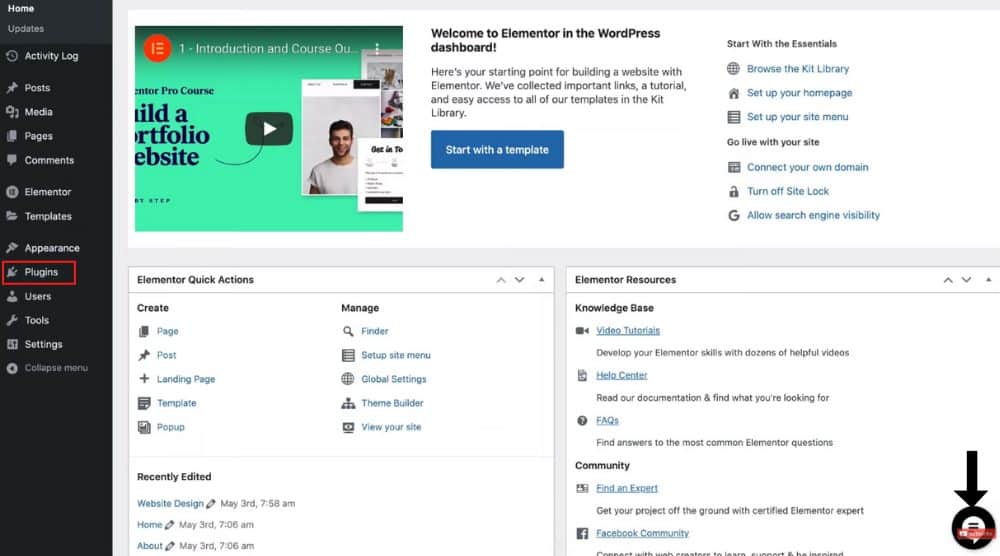Play the Elementor introduction video

tap(269, 129)
